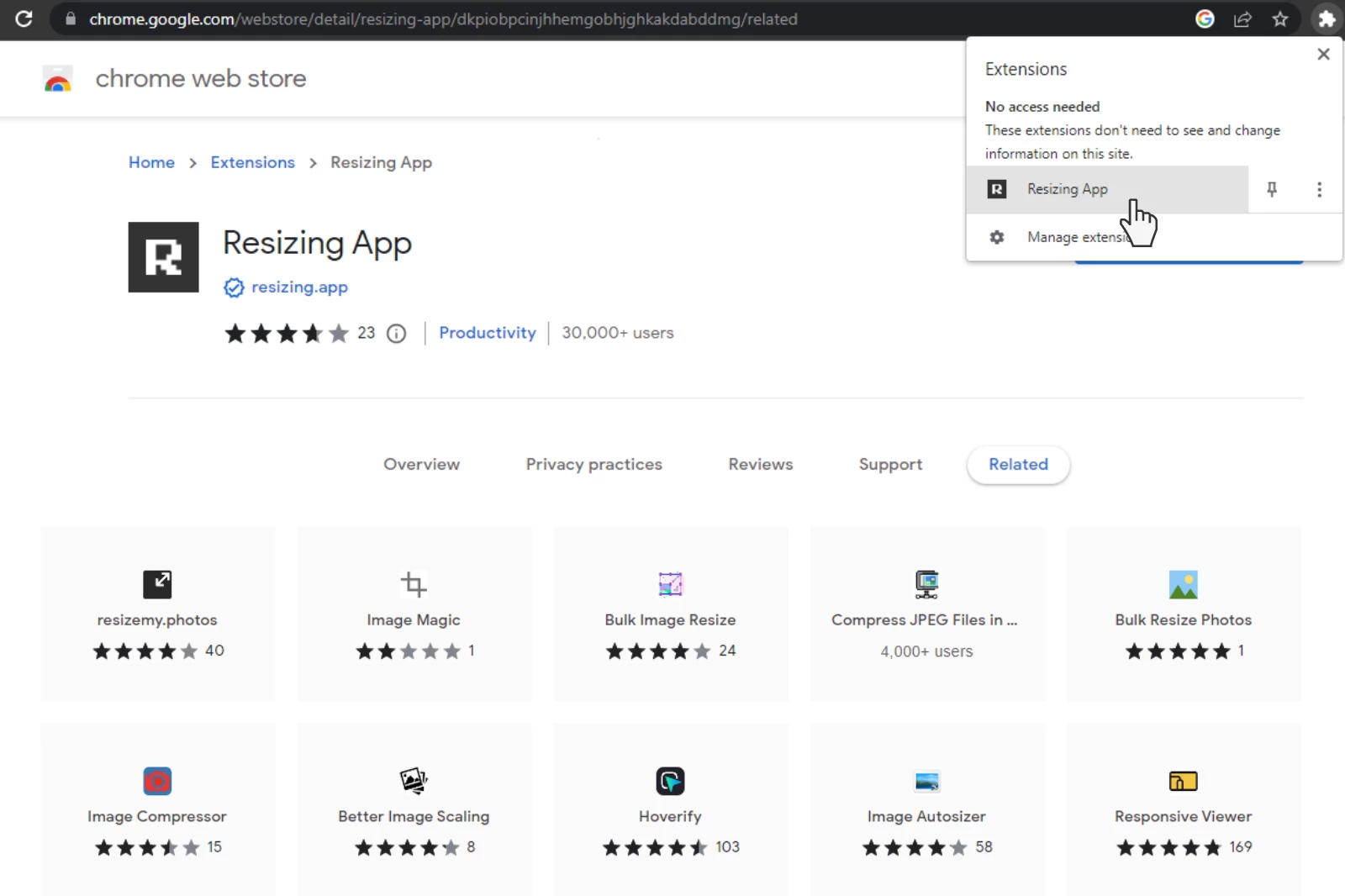This screenshot has height=896, width=1345.
Task: Click the Bulk Image Resize title
Action: click(670, 619)
